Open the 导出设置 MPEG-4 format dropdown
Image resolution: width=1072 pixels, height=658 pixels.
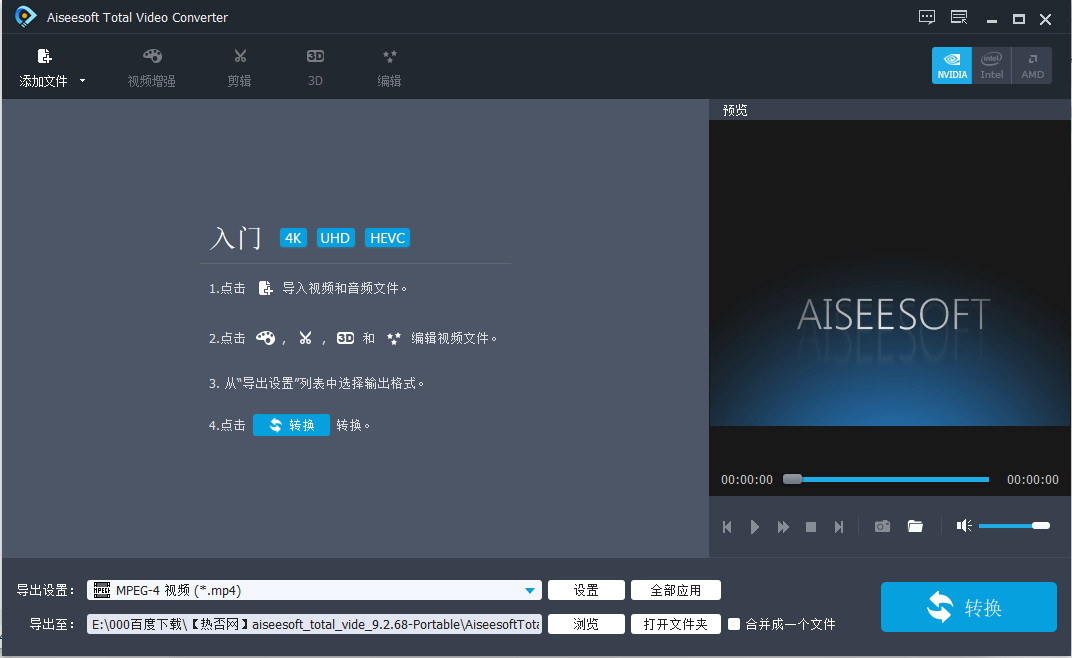314,590
